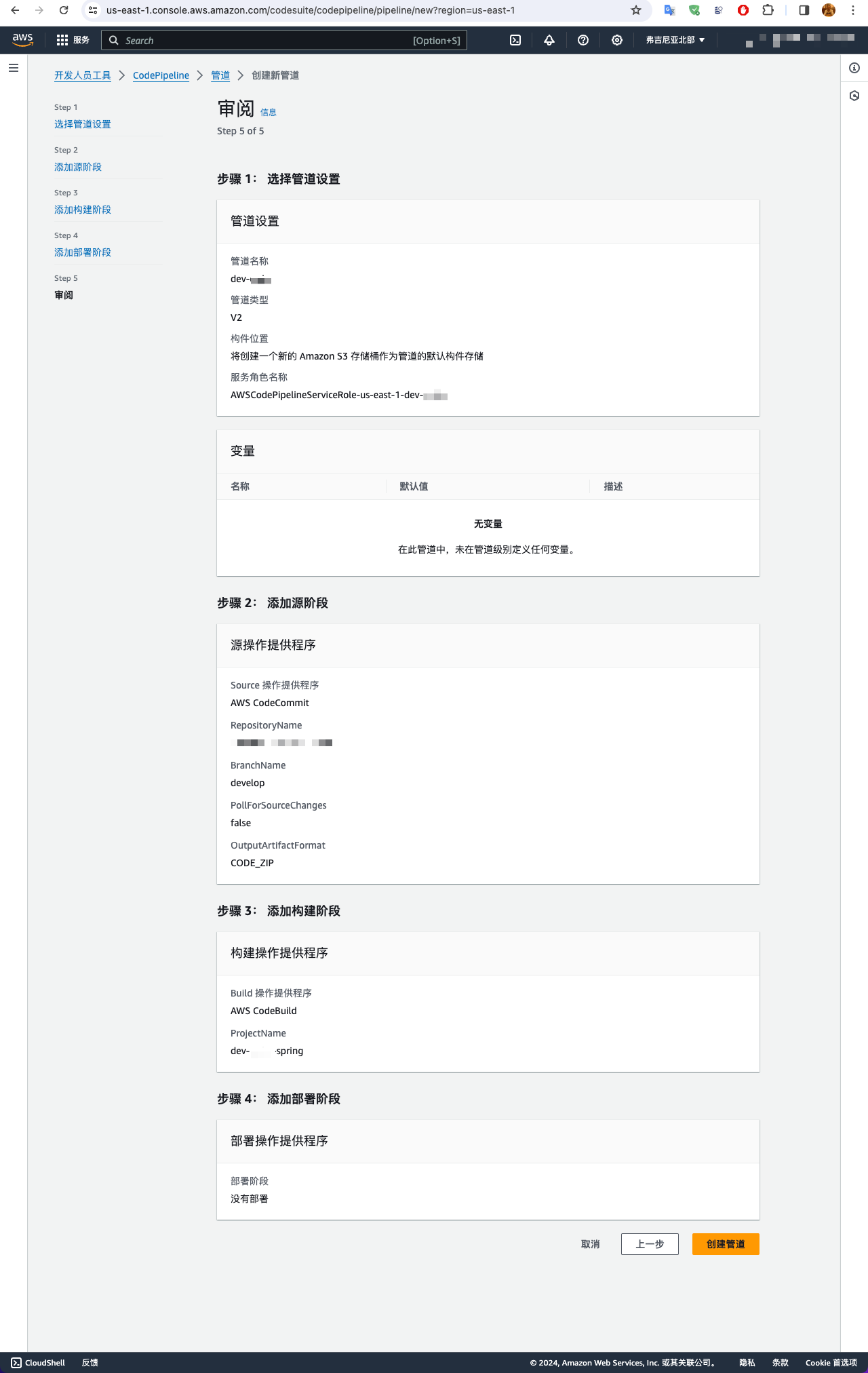Open 管道 breadcrumb link

tap(220, 75)
